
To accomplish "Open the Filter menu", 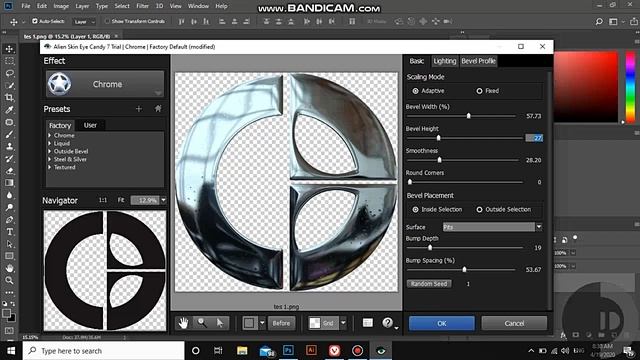I will click(142, 6).
